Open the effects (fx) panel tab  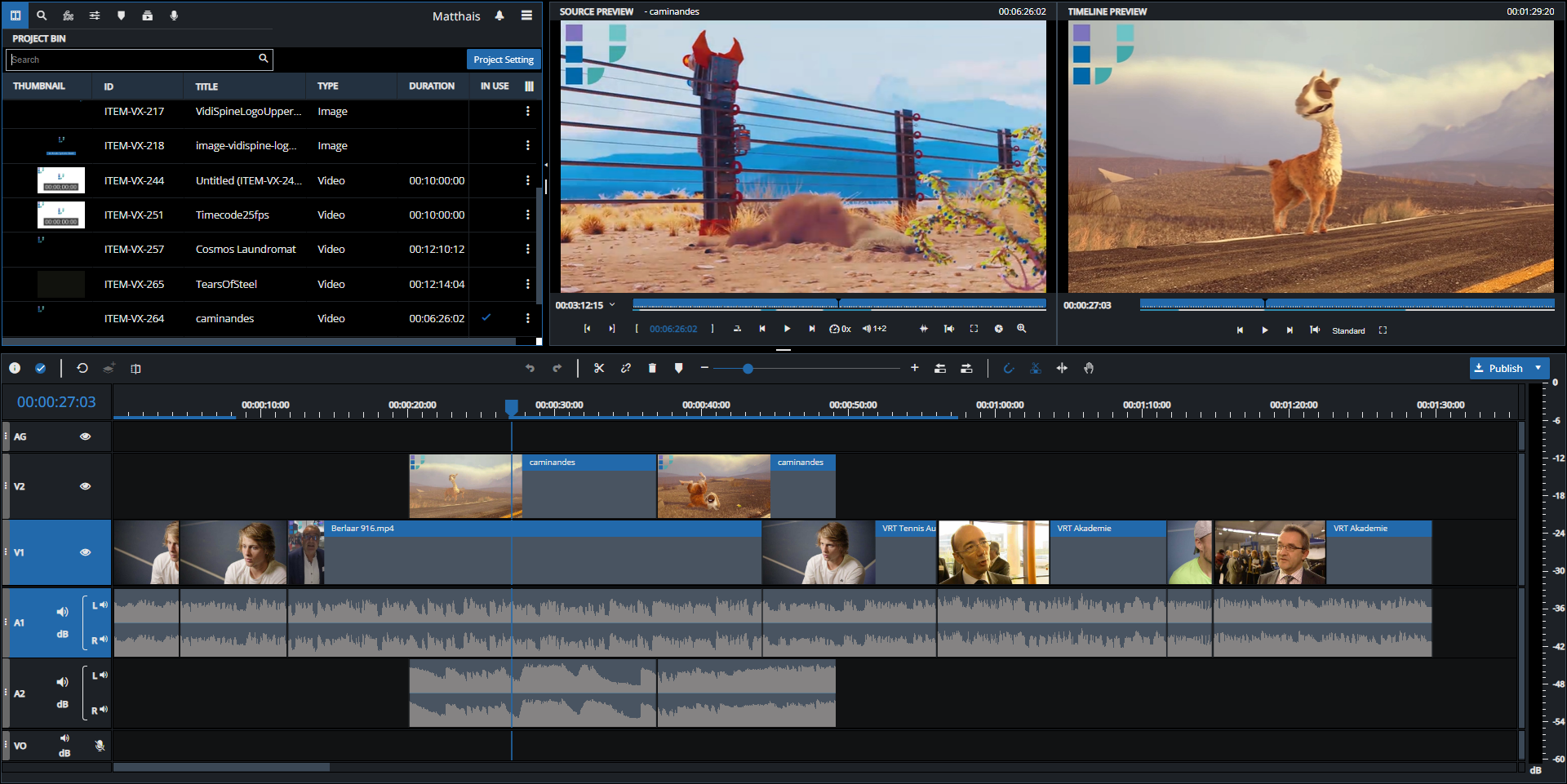click(x=69, y=16)
